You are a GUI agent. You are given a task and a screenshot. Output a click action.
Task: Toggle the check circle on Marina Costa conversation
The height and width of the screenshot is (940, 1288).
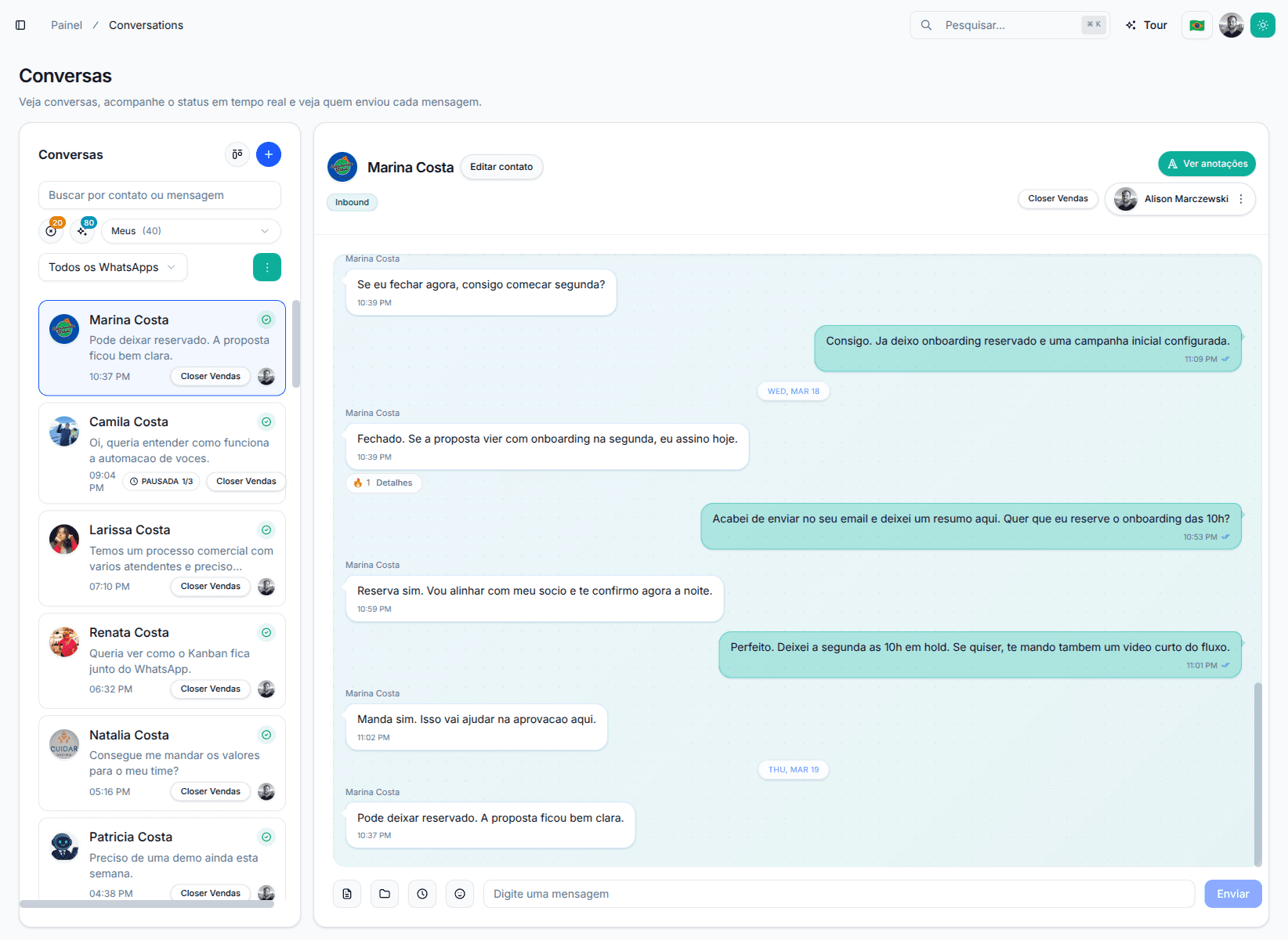[266, 320]
